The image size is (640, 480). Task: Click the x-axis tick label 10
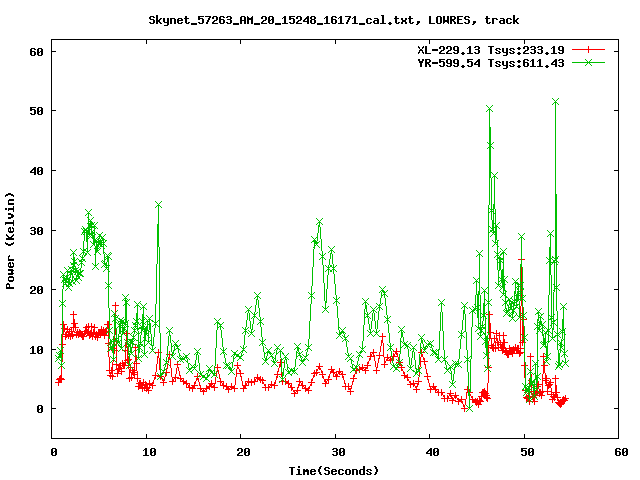point(149,452)
